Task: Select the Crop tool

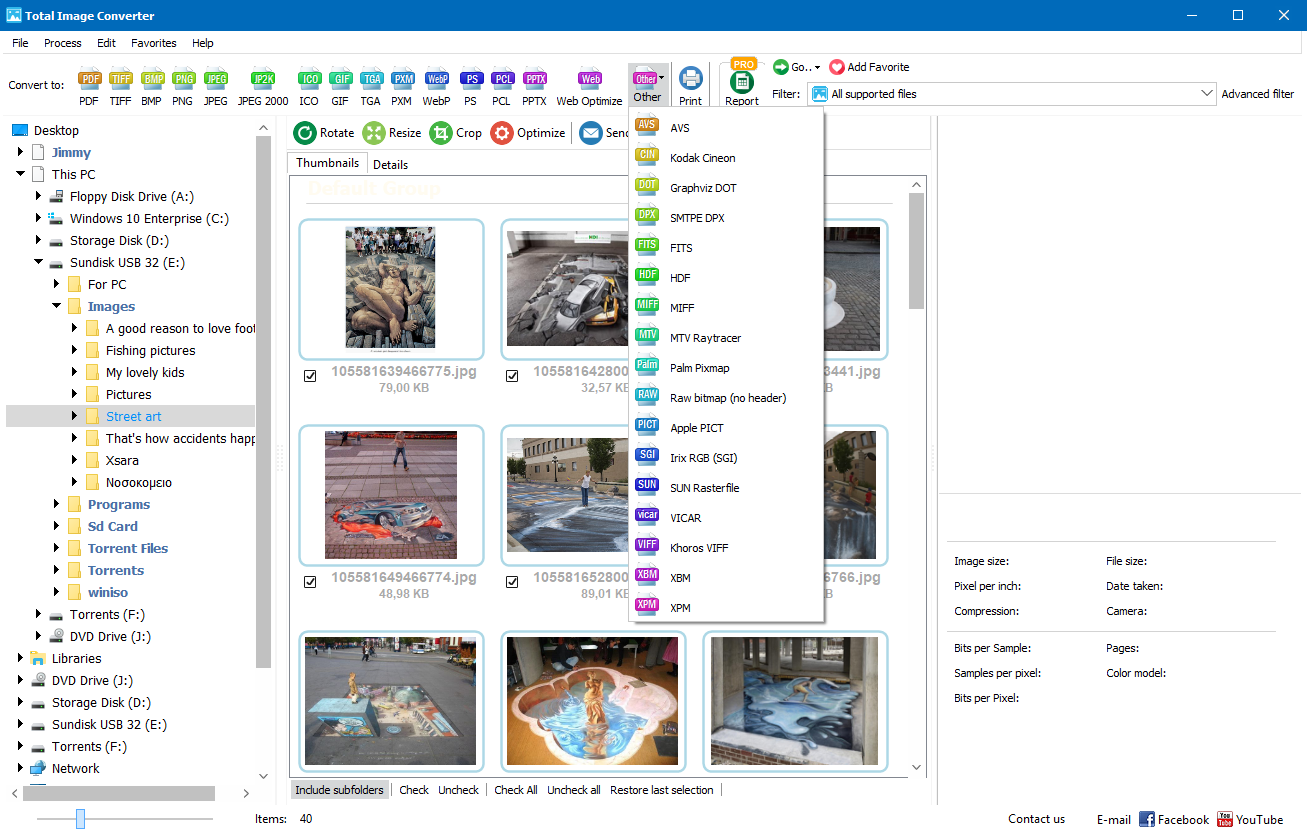Action: [x=456, y=133]
